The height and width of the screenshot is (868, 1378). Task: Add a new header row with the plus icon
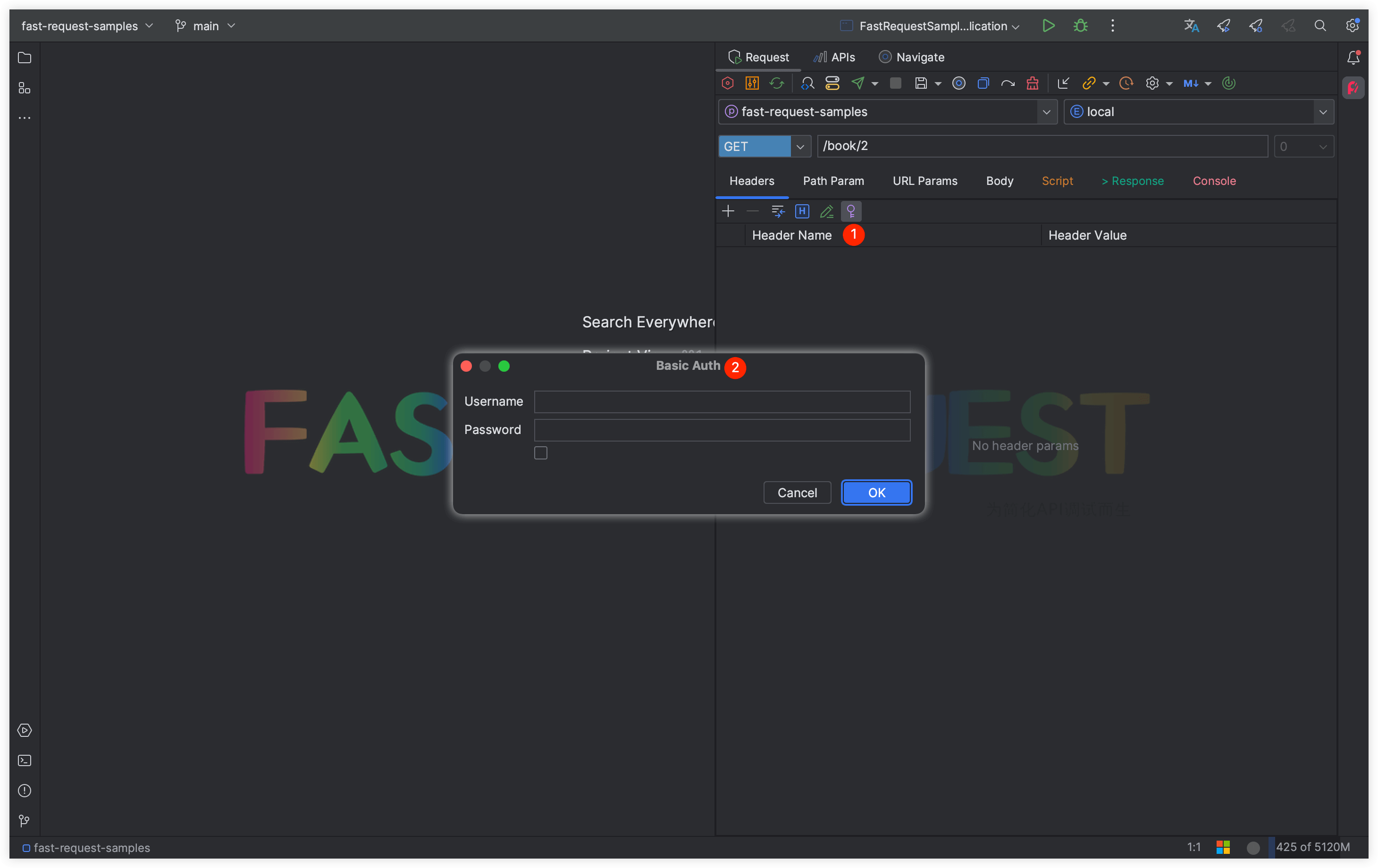[x=728, y=211]
